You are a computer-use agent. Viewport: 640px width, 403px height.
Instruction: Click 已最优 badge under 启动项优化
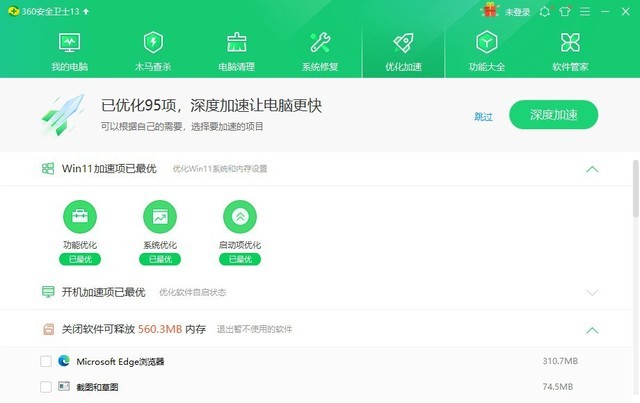240,259
